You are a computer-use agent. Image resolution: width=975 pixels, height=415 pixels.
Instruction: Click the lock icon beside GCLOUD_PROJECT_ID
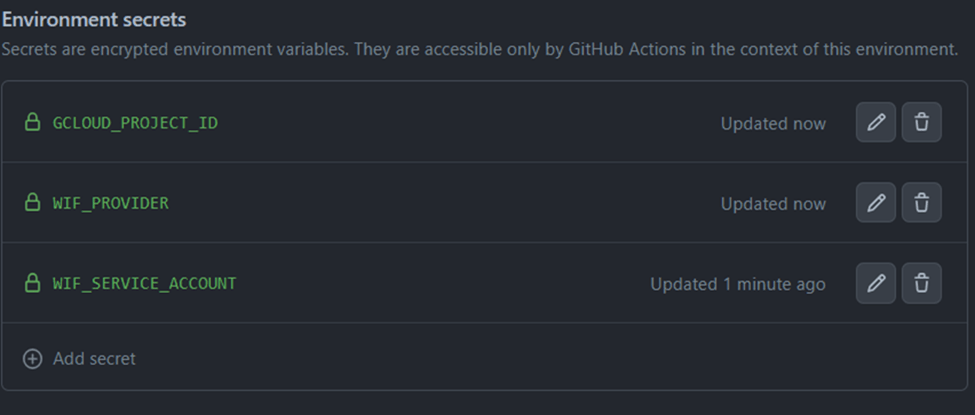32,123
